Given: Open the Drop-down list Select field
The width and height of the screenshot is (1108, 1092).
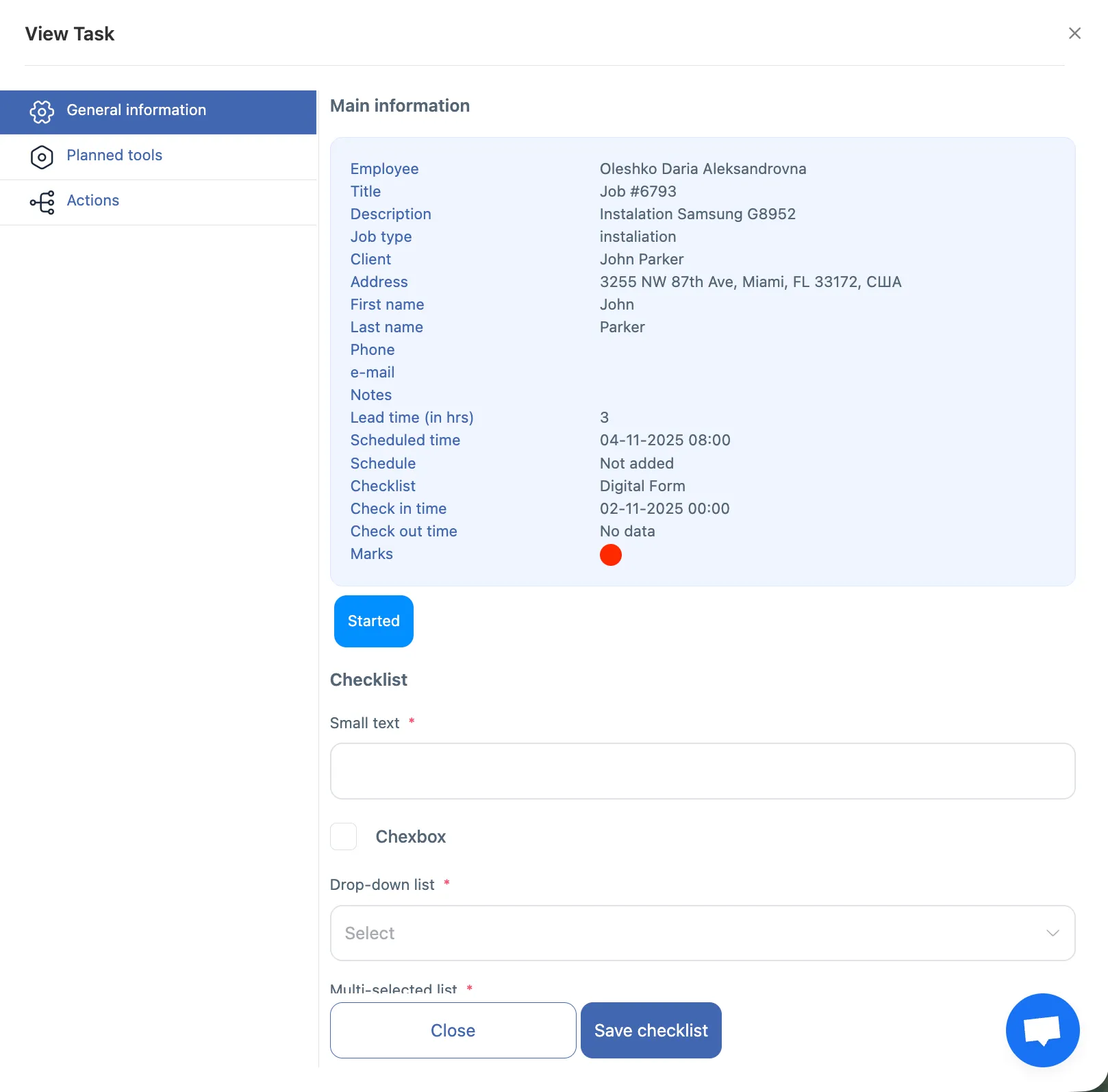Looking at the screenshot, I should pyautogui.click(x=685, y=933).
